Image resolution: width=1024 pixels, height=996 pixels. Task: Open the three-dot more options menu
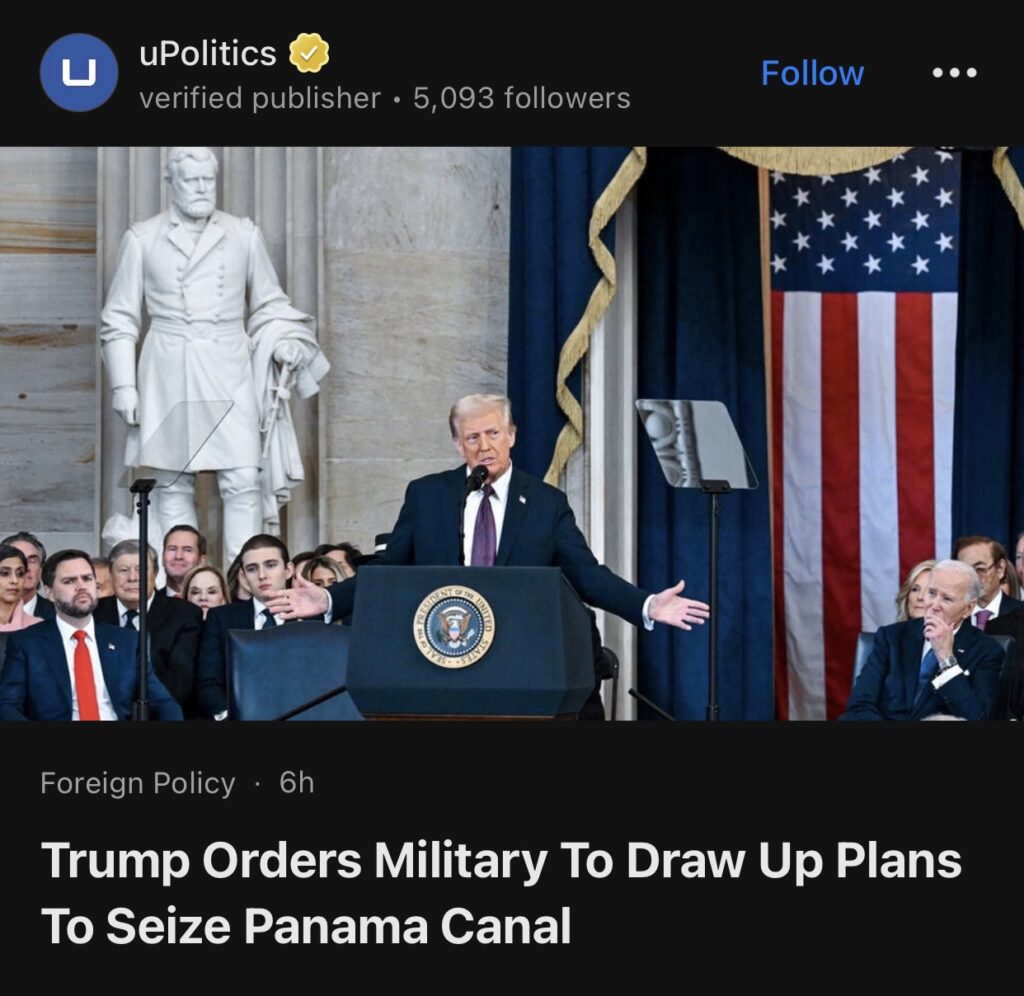(954, 72)
